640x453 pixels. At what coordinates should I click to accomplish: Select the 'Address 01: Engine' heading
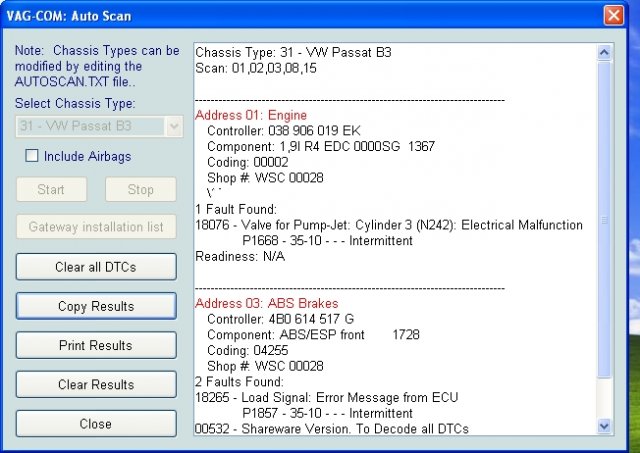(251, 115)
